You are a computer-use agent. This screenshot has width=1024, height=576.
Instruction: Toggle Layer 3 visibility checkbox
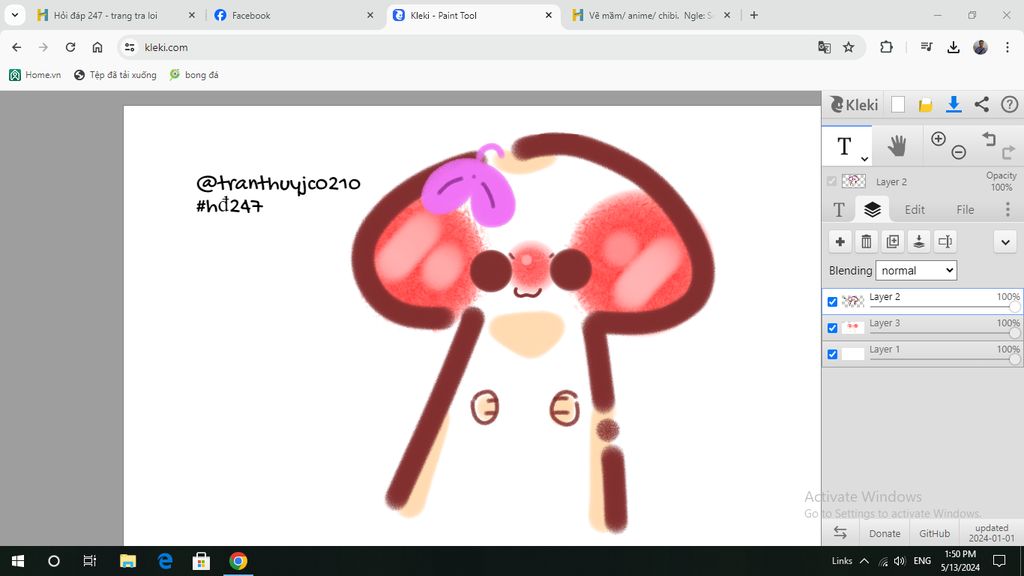(x=832, y=328)
